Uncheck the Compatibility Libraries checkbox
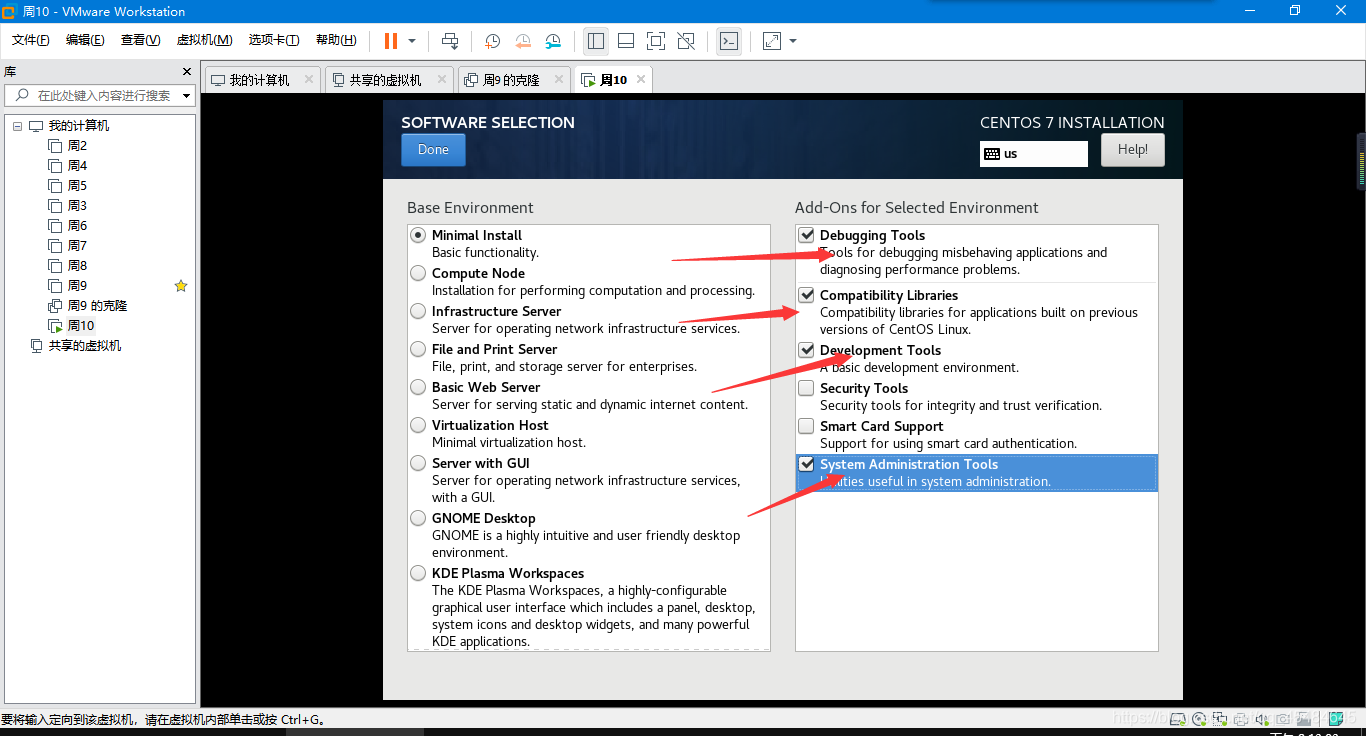The image size is (1366, 736). point(806,295)
